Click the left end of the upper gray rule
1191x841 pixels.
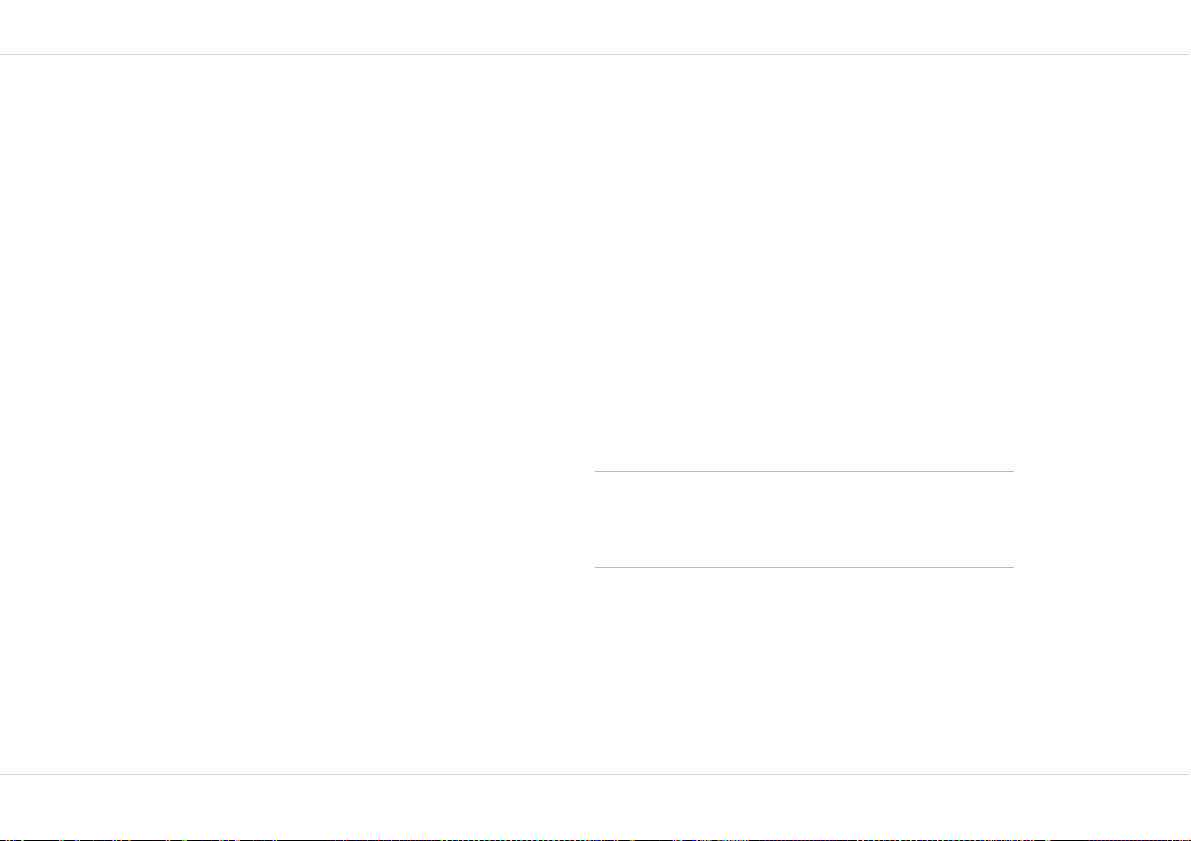[596, 471]
